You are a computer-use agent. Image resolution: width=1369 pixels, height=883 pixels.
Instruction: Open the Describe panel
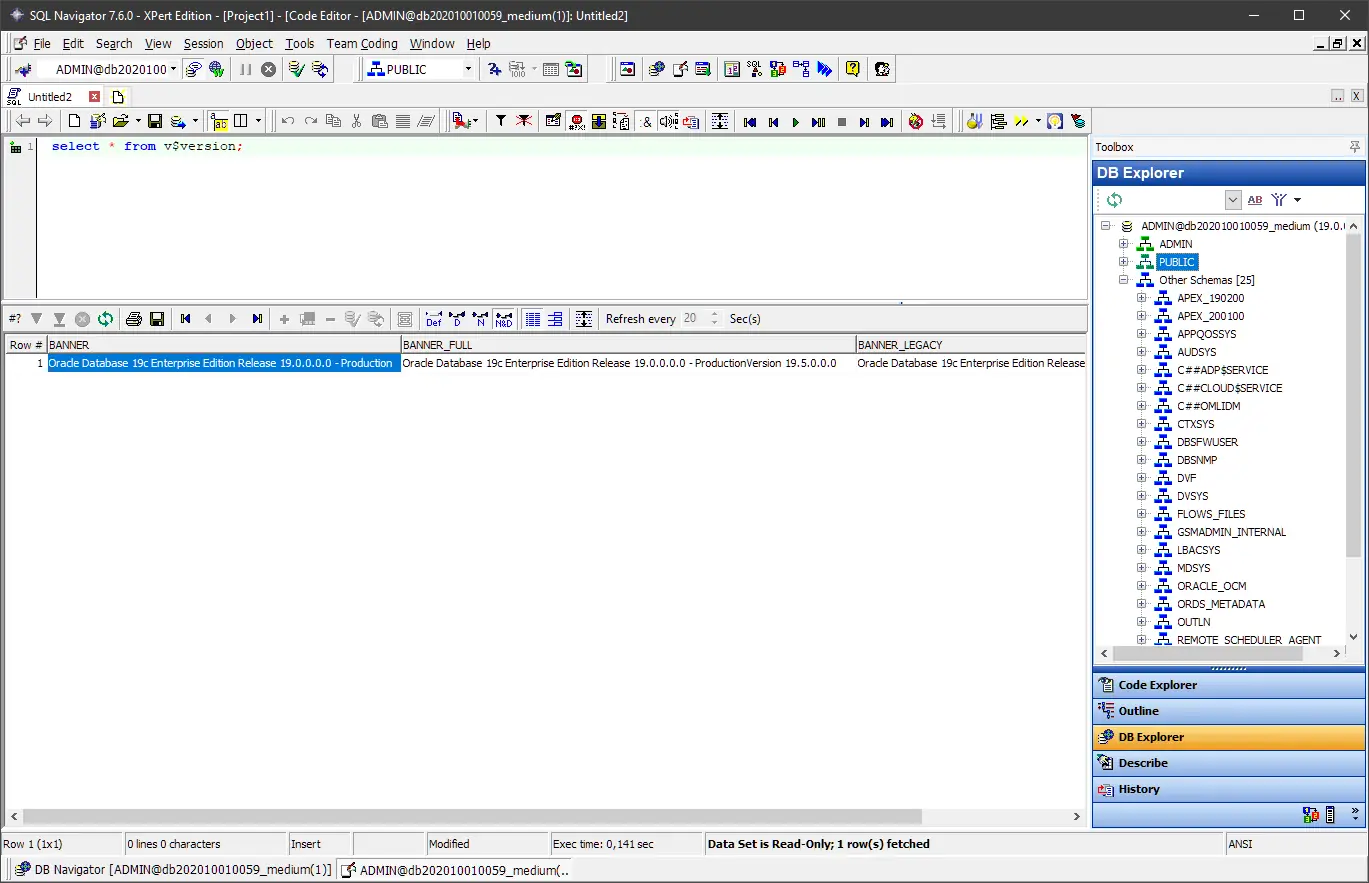point(1229,763)
